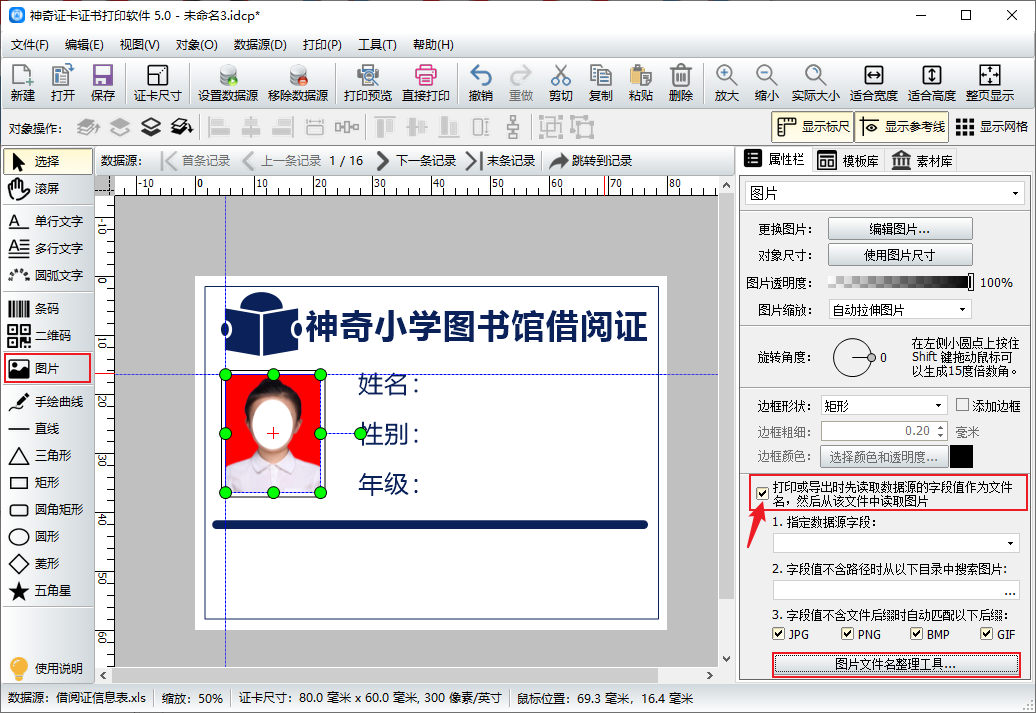Switch to the 模板库 (template library) tab
Screen dimensions: 1036x713
(x=848, y=160)
